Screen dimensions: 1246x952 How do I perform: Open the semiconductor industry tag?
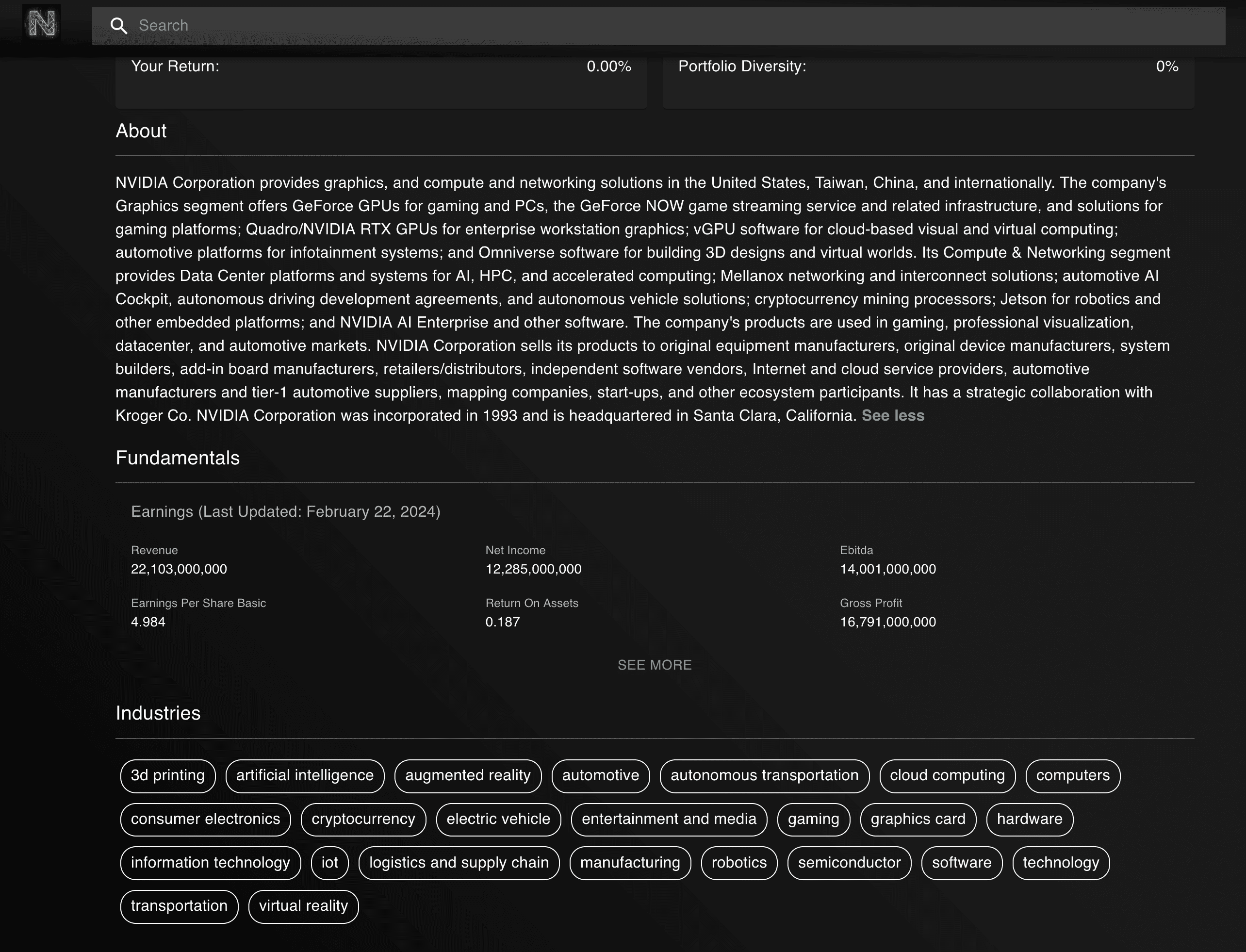click(x=849, y=862)
